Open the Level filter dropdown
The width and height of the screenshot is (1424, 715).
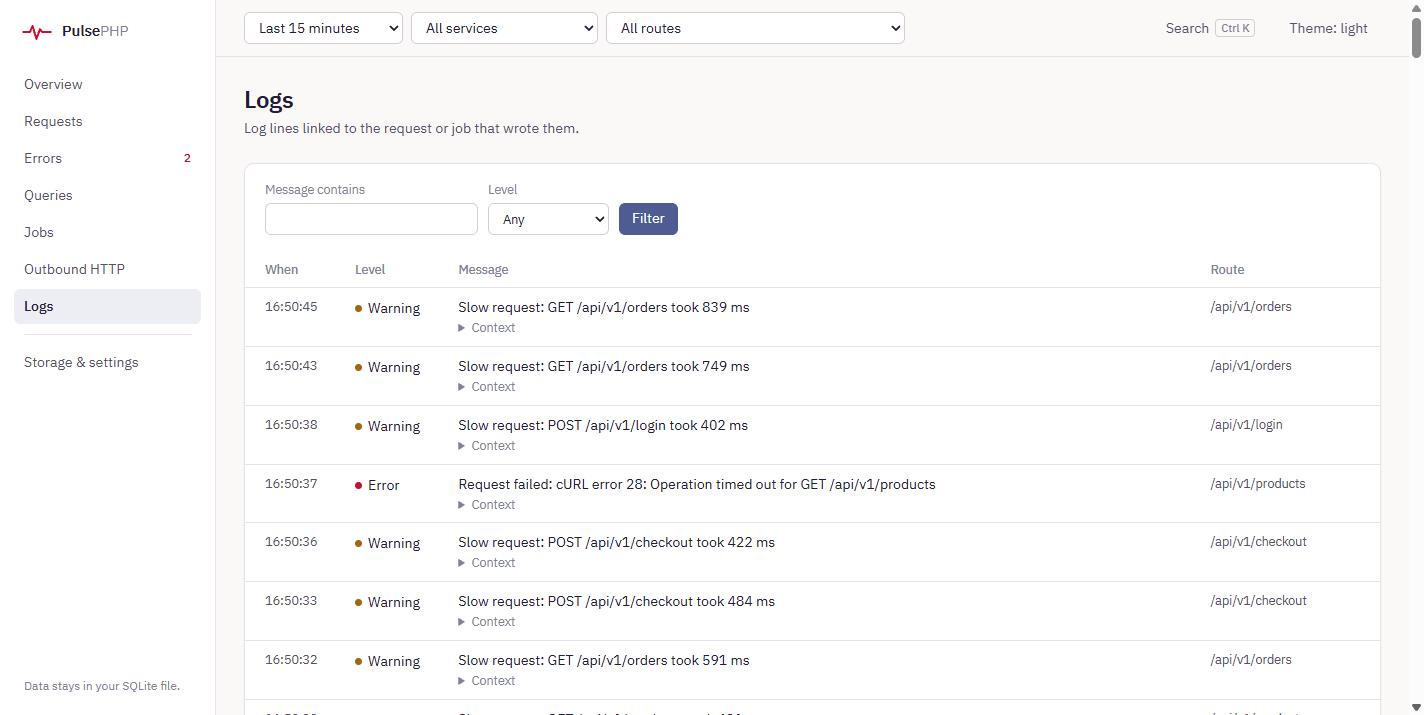point(548,219)
